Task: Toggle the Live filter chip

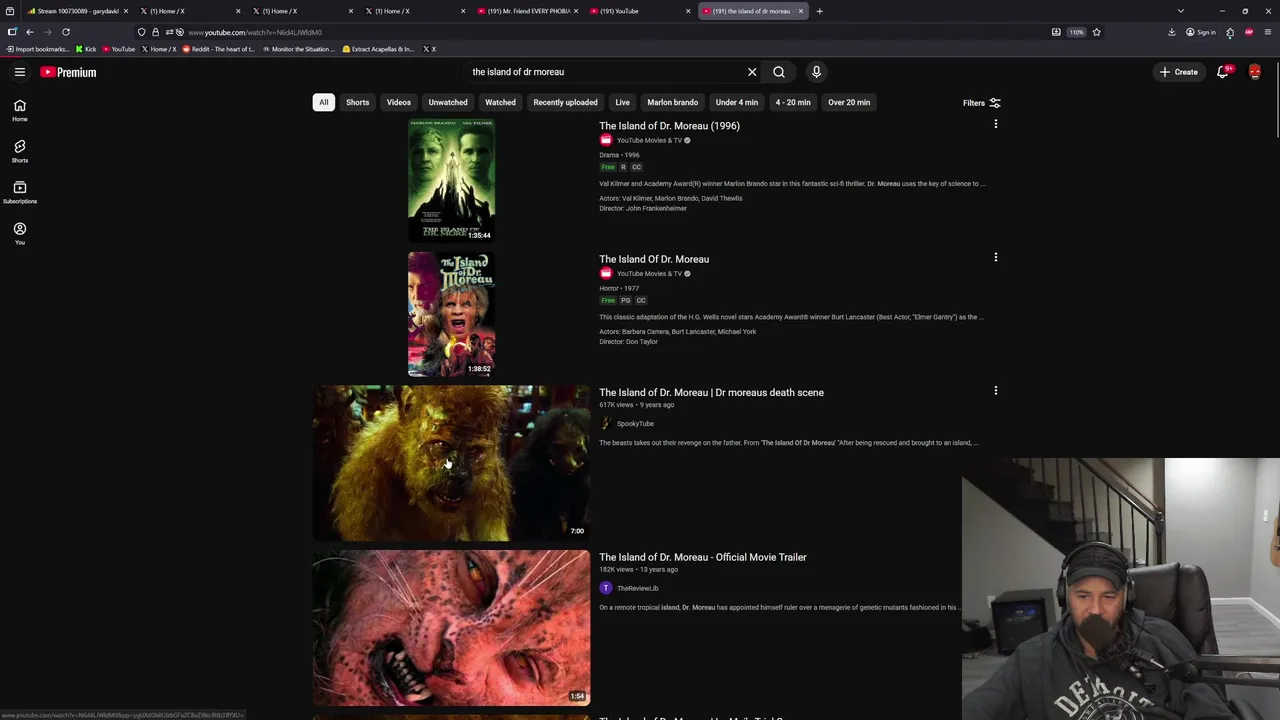Action: point(622,102)
